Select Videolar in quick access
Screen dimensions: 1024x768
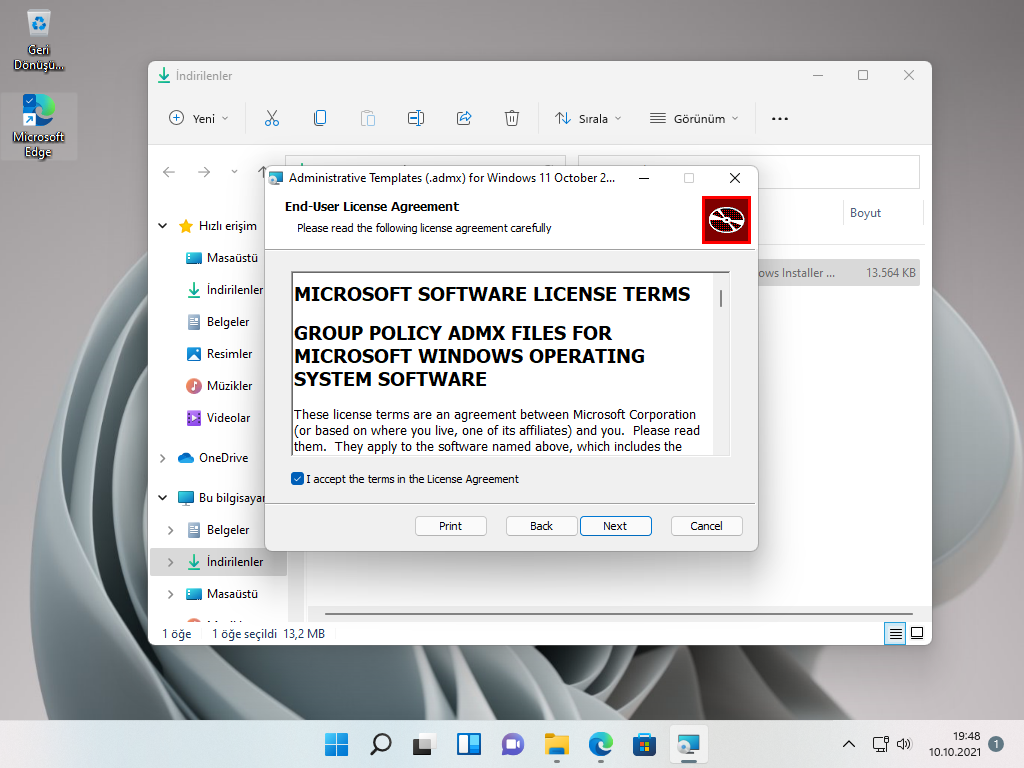pyautogui.click(x=219, y=418)
